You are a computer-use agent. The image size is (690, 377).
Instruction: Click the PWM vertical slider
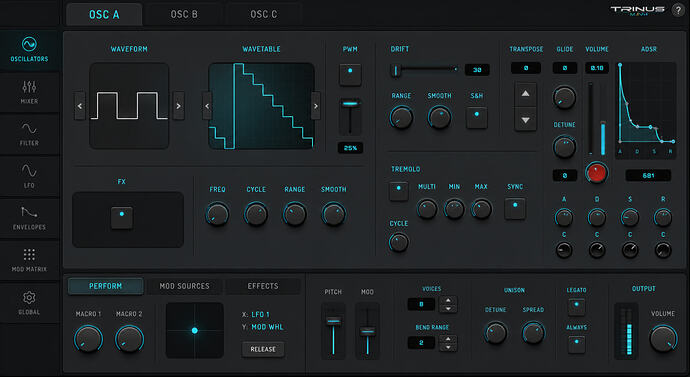(x=350, y=116)
